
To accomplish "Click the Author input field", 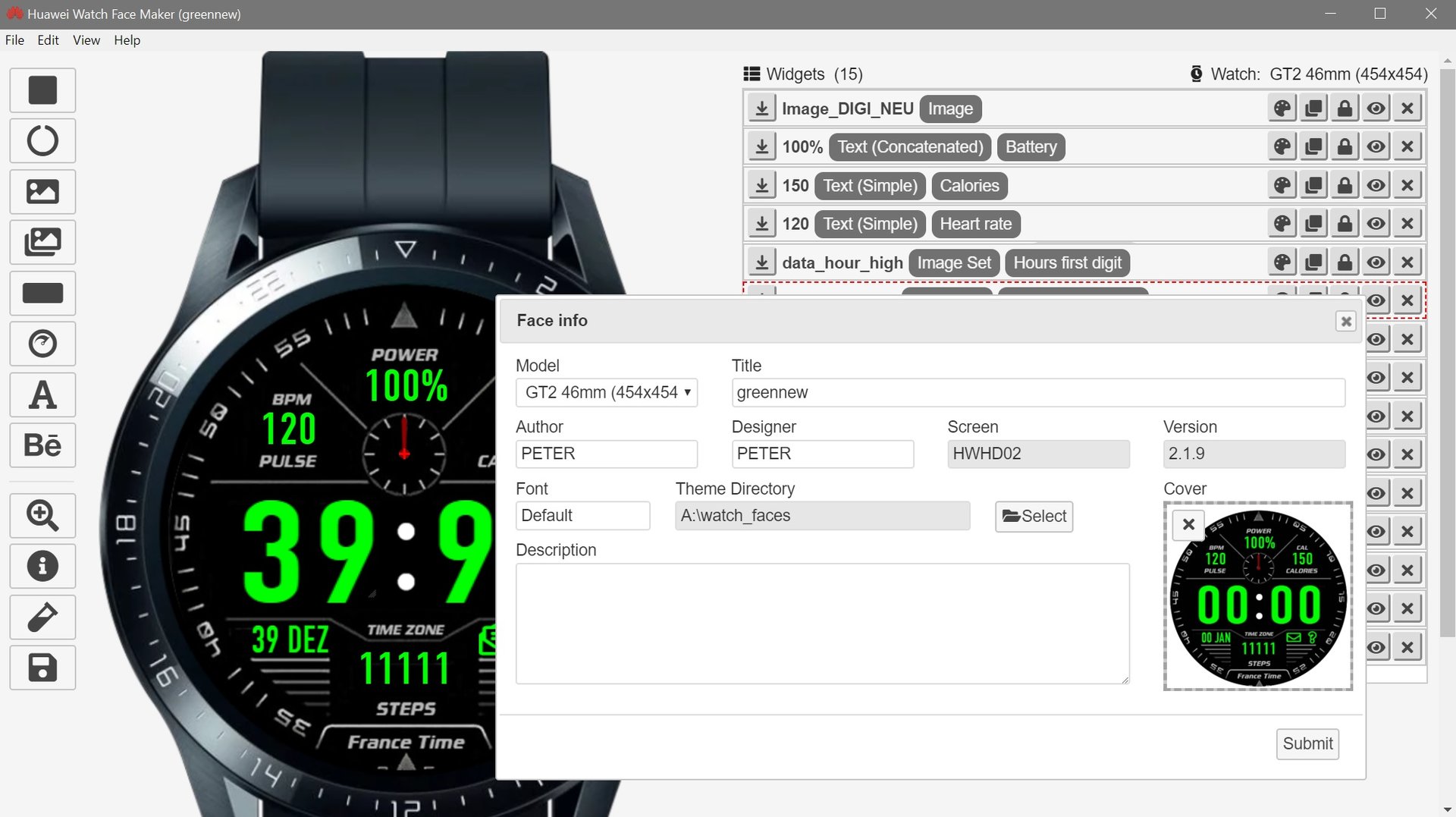I will pyautogui.click(x=607, y=454).
